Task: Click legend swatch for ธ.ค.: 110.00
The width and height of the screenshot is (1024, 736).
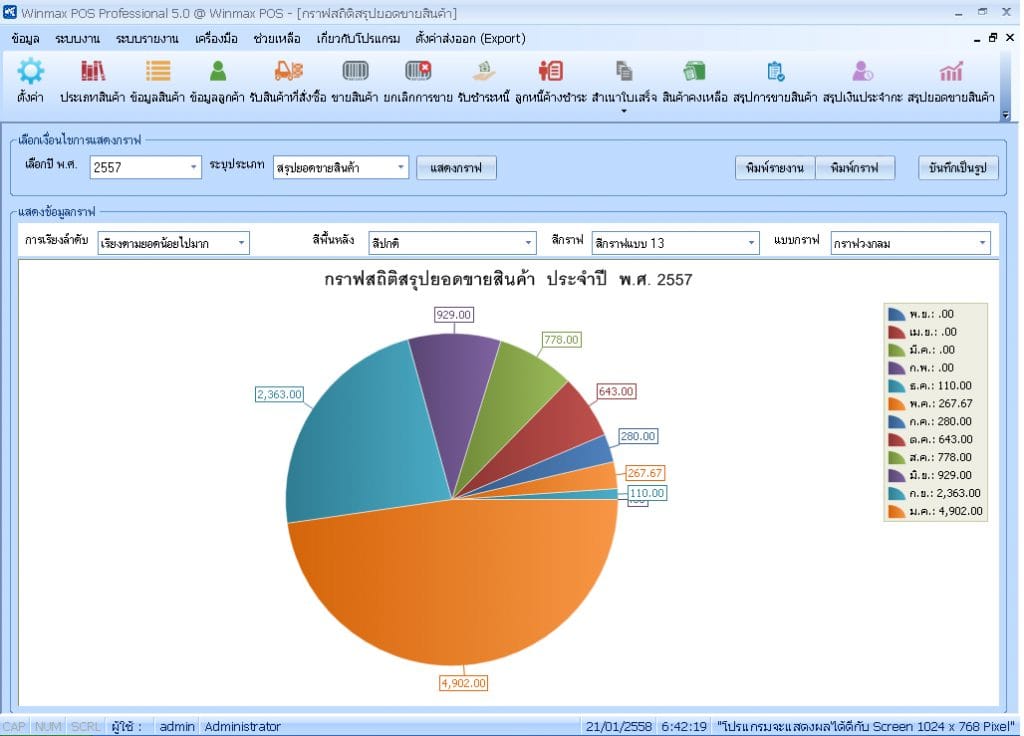Action: 897,386
